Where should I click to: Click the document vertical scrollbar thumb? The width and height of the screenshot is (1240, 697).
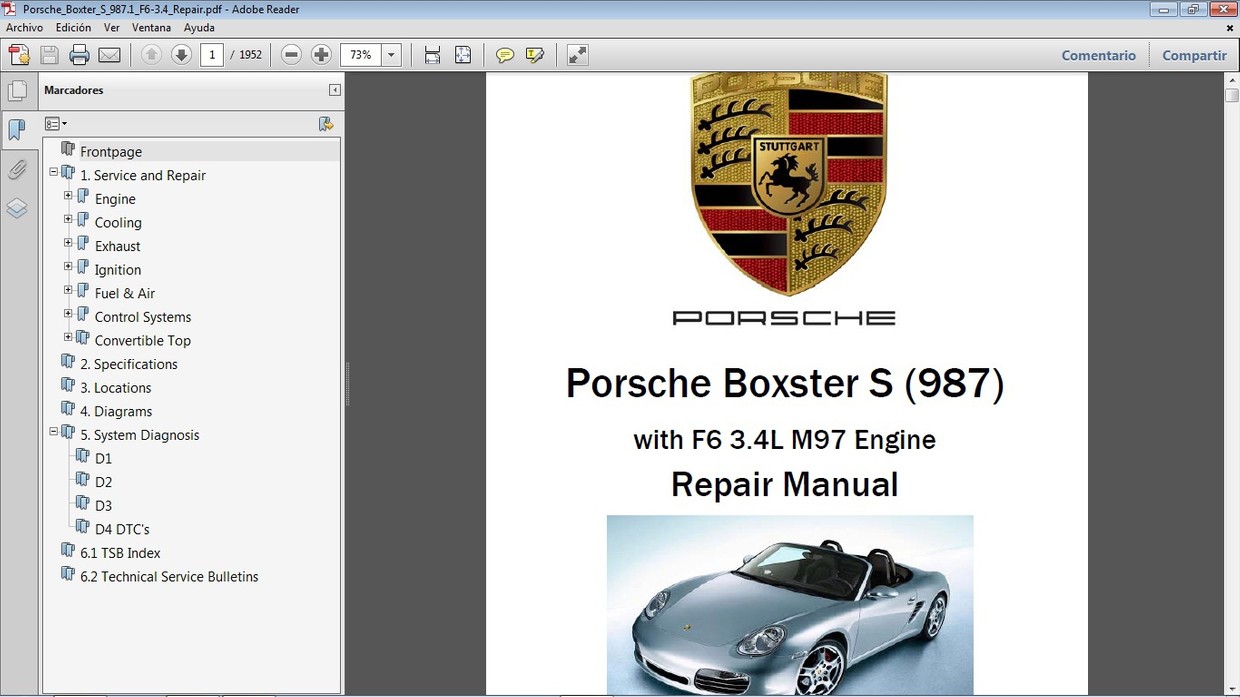(1232, 96)
